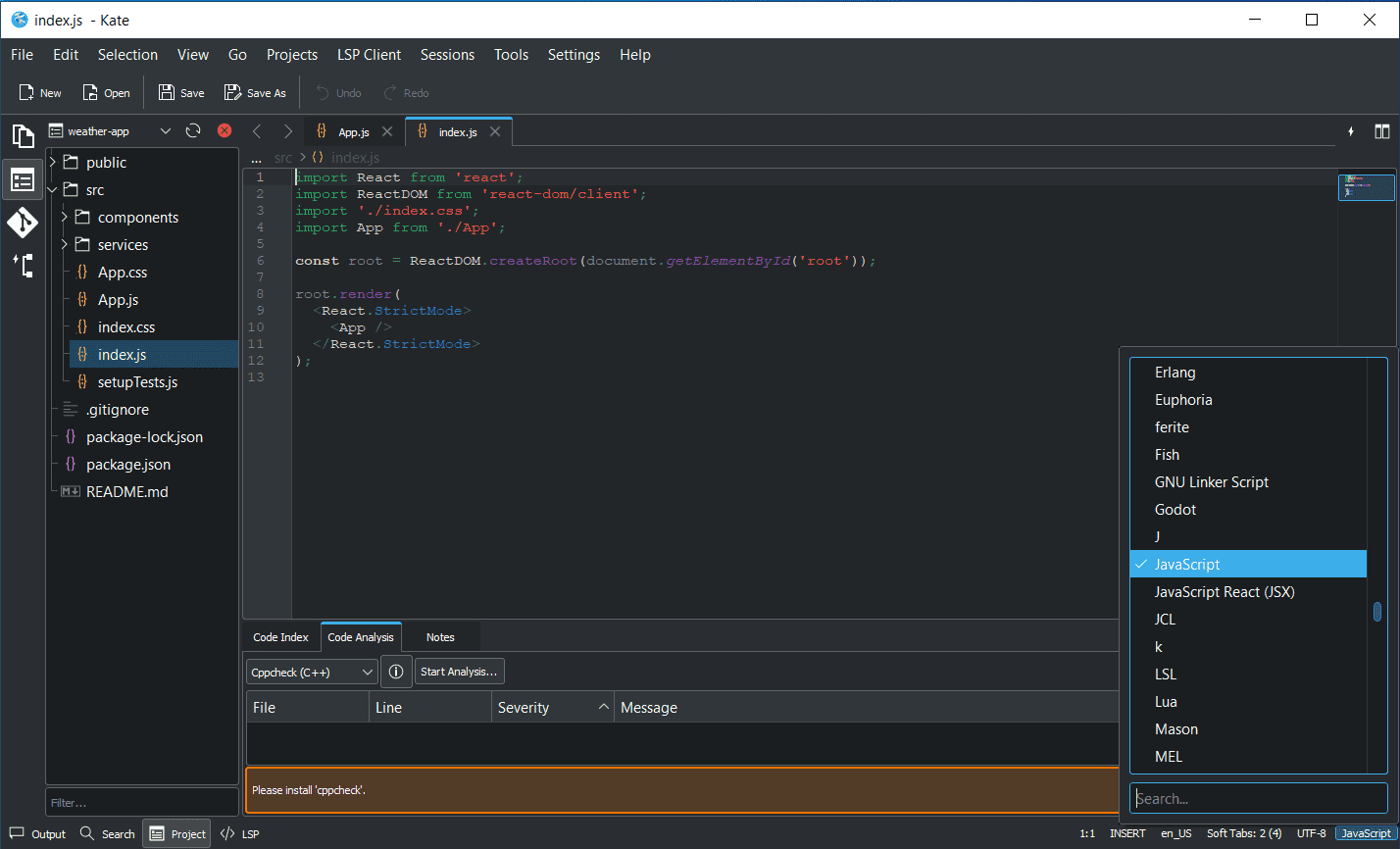Click the info icon beside Cppcheck
This screenshot has height=849, width=1400.
pos(396,672)
